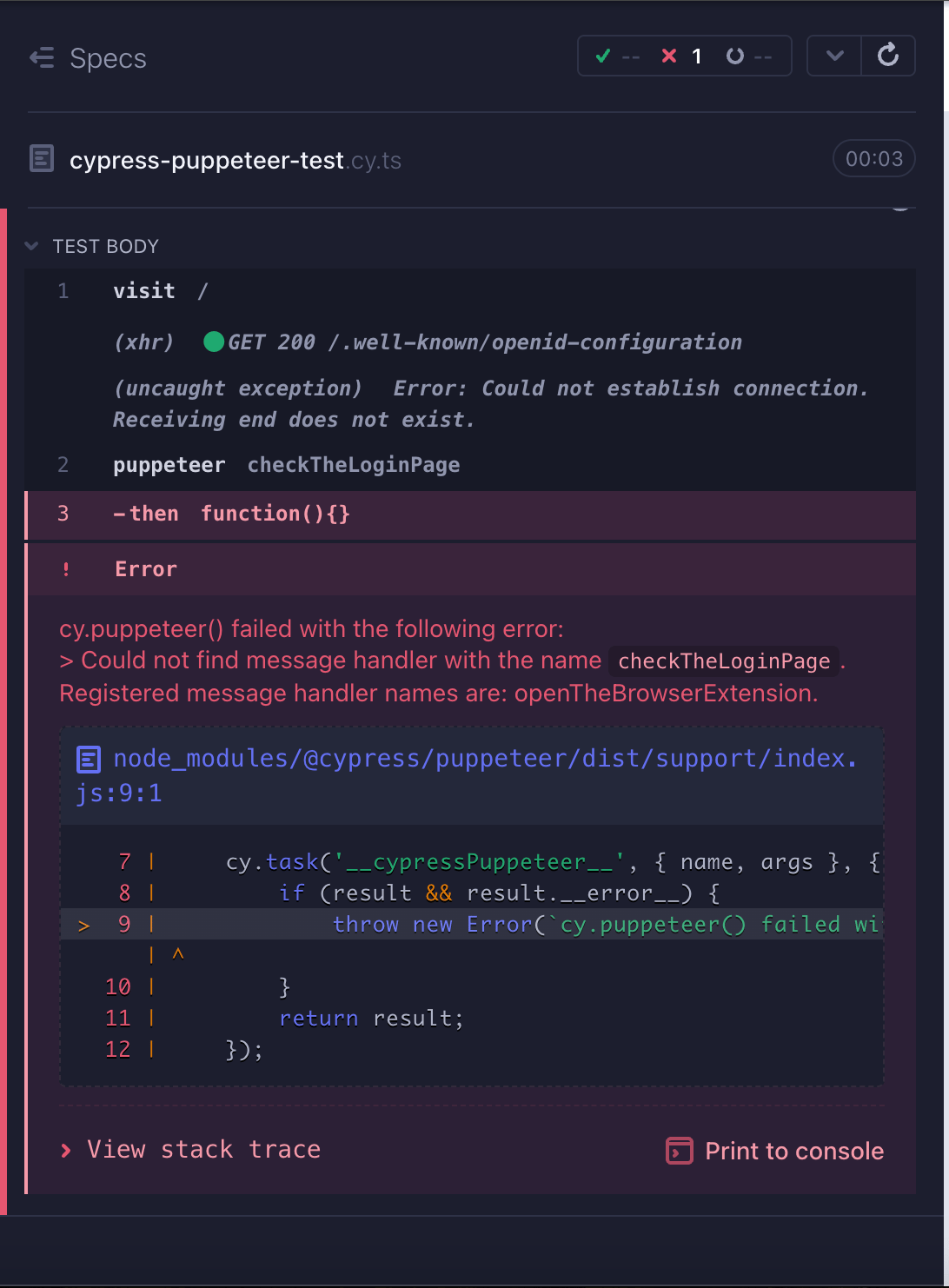Click the file icon beside node_modules path

pyautogui.click(x=89, y=760)
